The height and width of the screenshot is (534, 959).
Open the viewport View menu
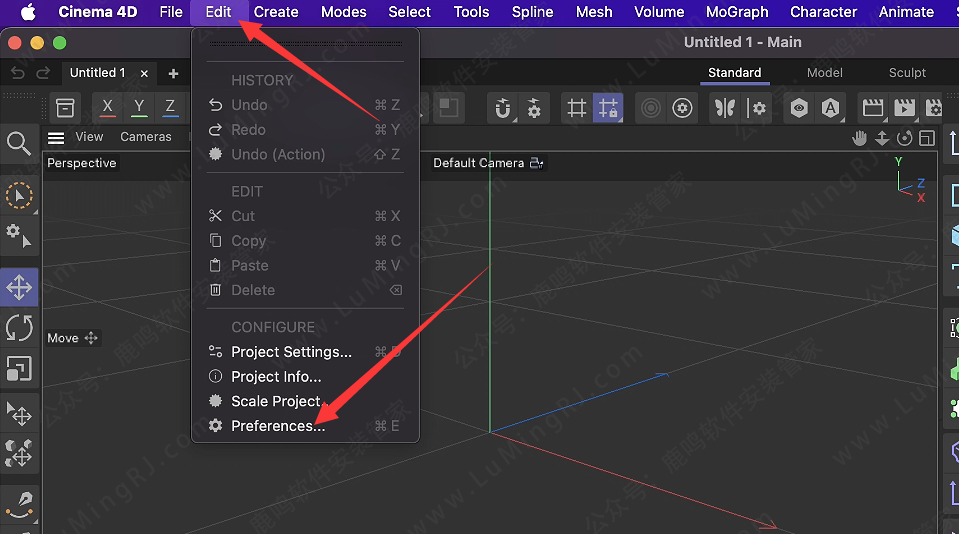89,137
